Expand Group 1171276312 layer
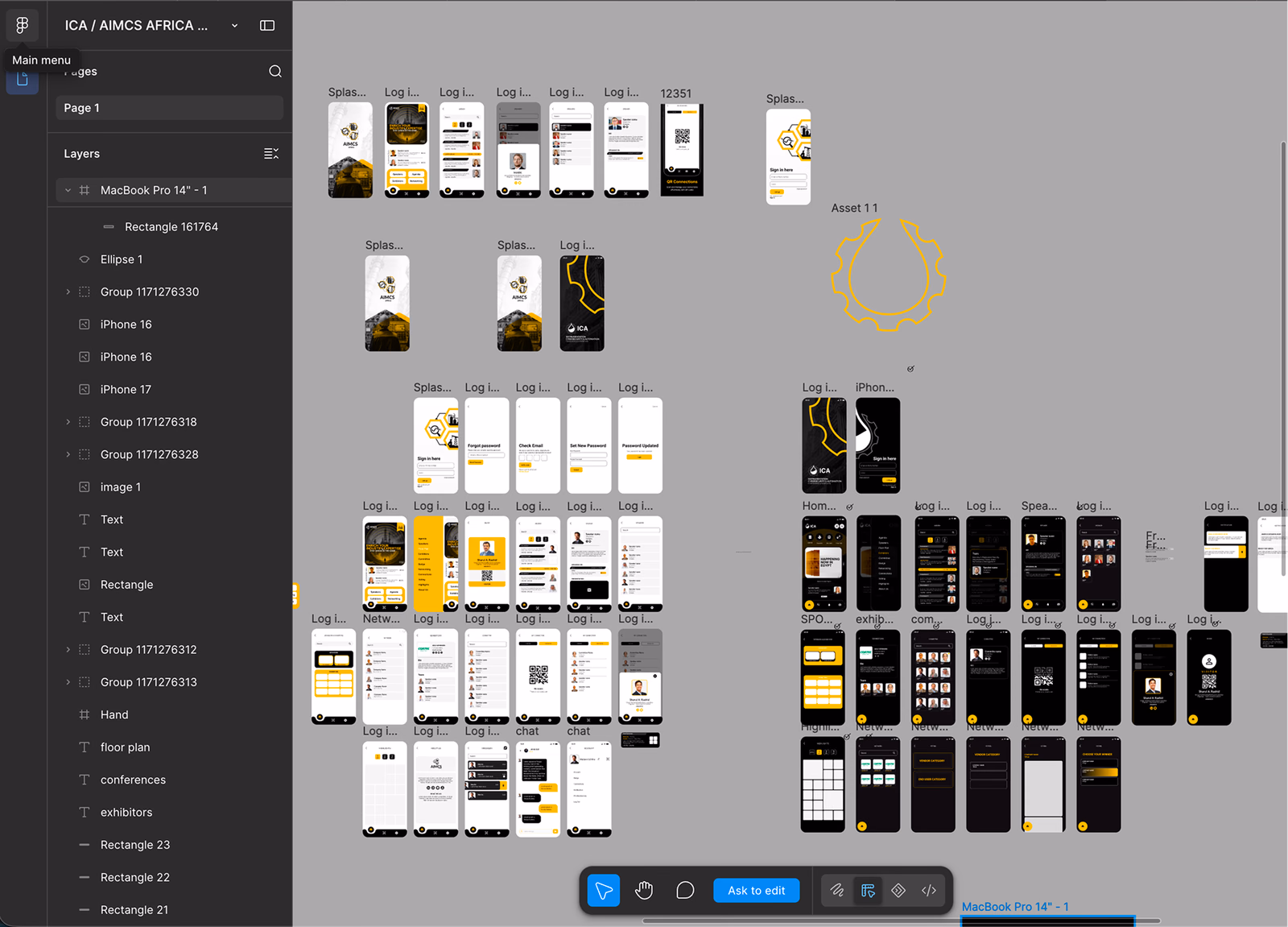The width and height of the screenshot is (1288, 927). pos(68,650)
